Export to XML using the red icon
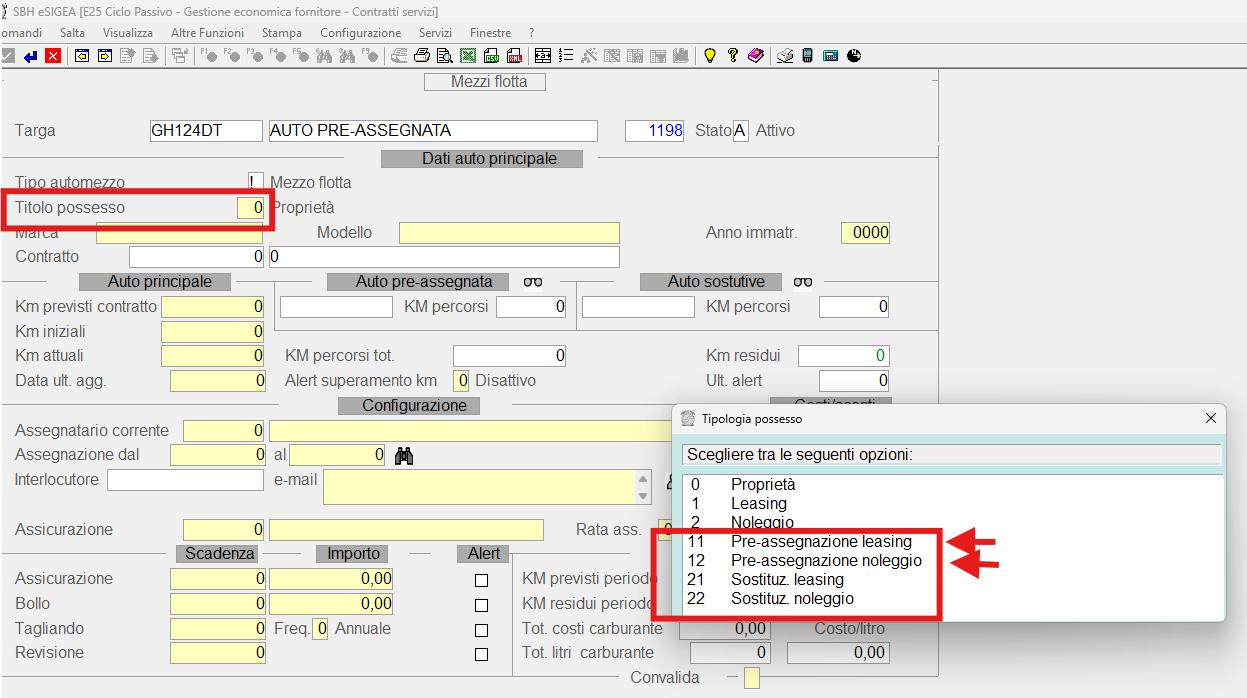The image size is (1247, 698). click(x=514, y=56)
